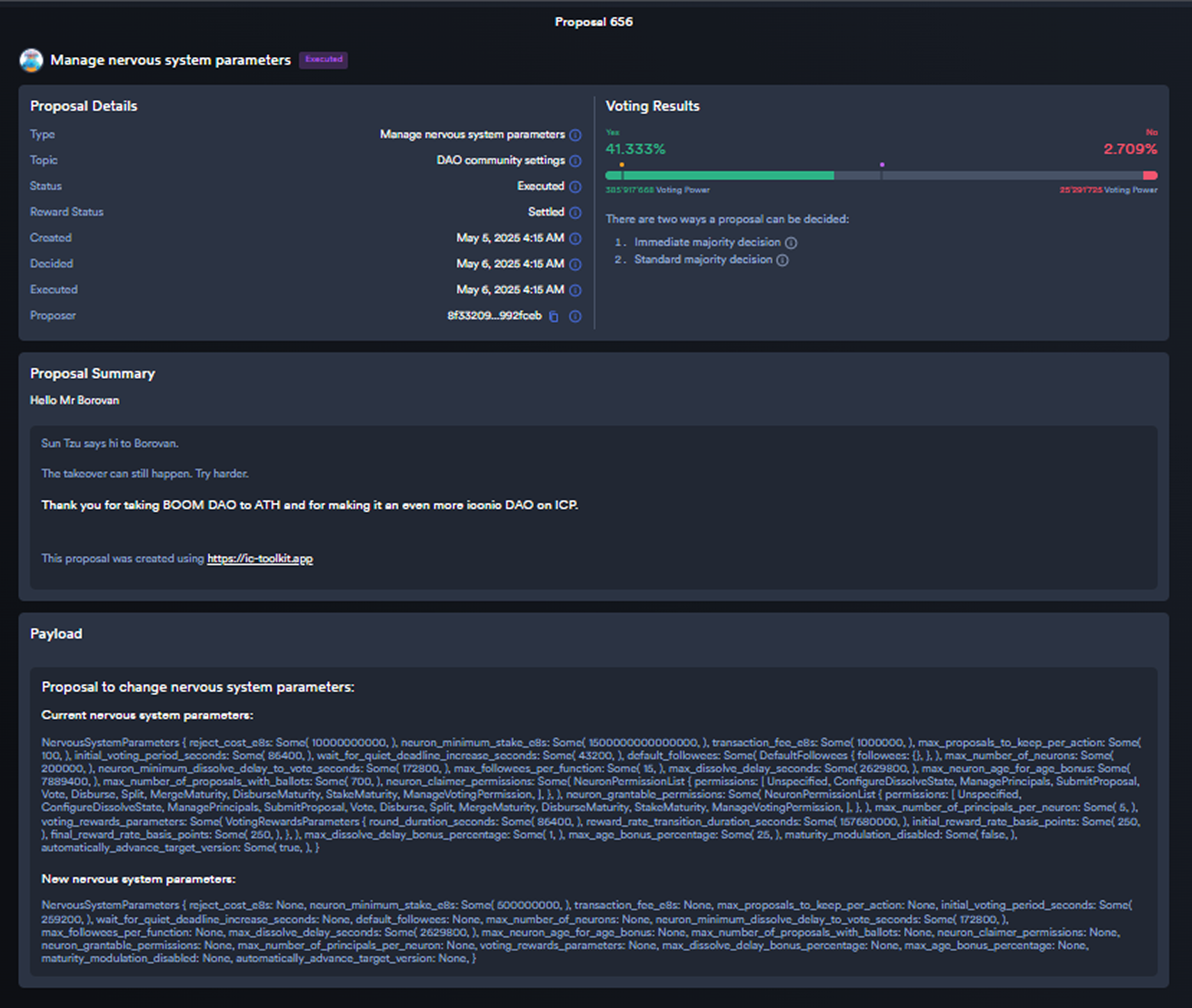Click the orange immediate majority marker dot
Screen dimensions: 1192x1008
tap(621, 165)
